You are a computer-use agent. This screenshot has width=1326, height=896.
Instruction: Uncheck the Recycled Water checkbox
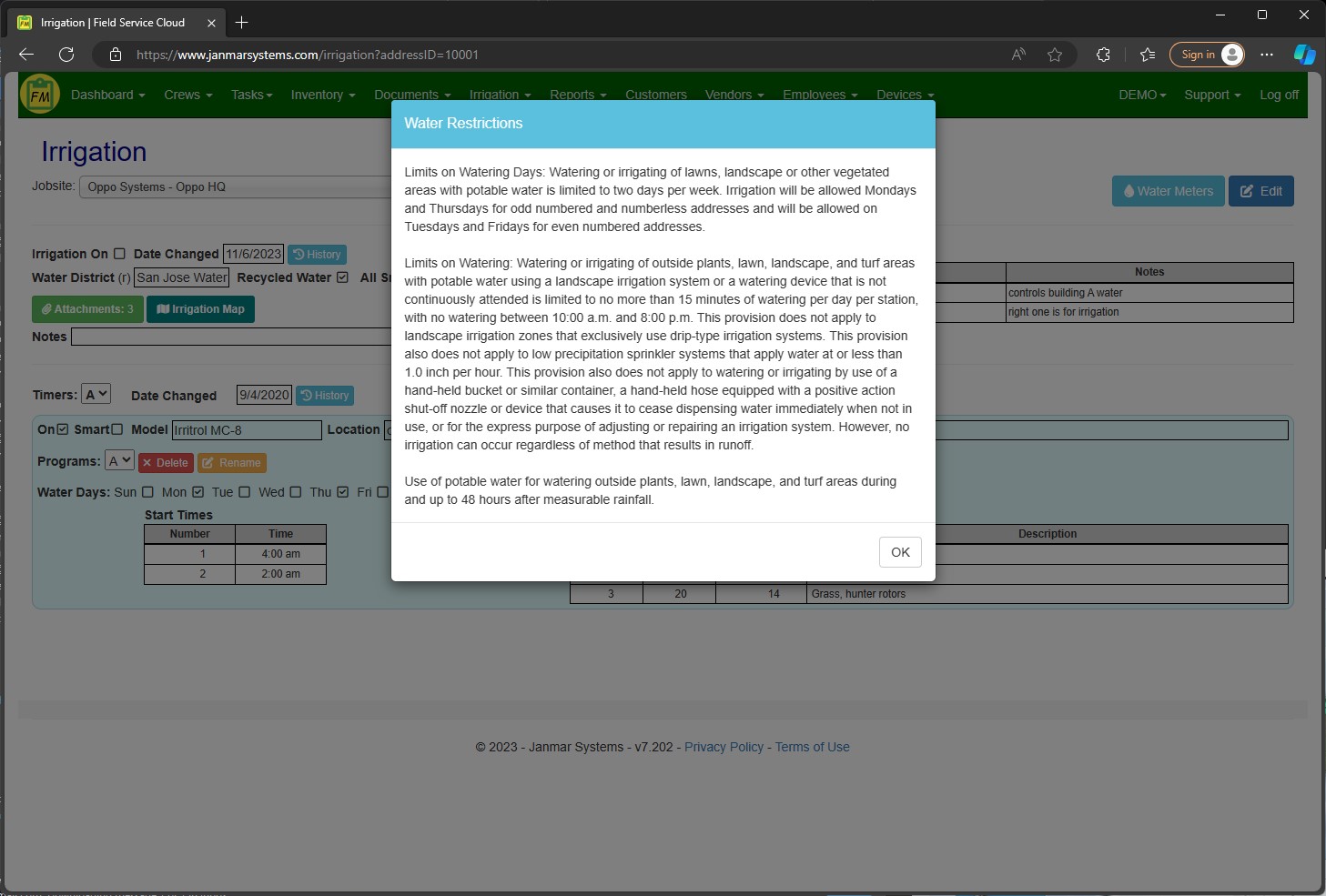pyautogui.click(x=342, y=277)
